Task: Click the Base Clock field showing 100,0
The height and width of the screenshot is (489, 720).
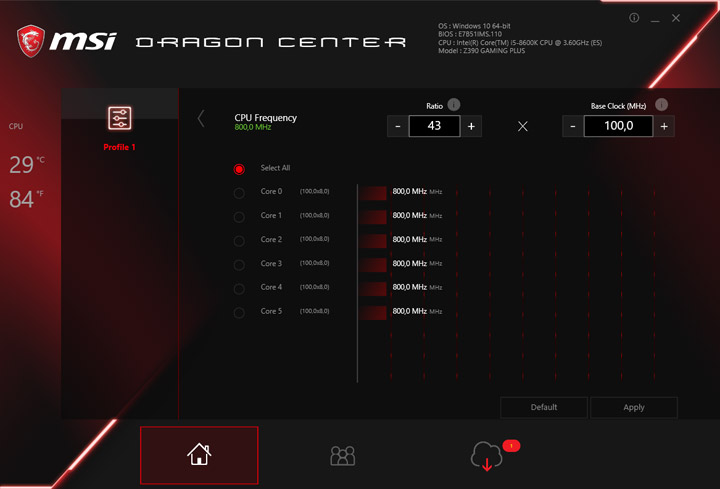Action: 619,126
